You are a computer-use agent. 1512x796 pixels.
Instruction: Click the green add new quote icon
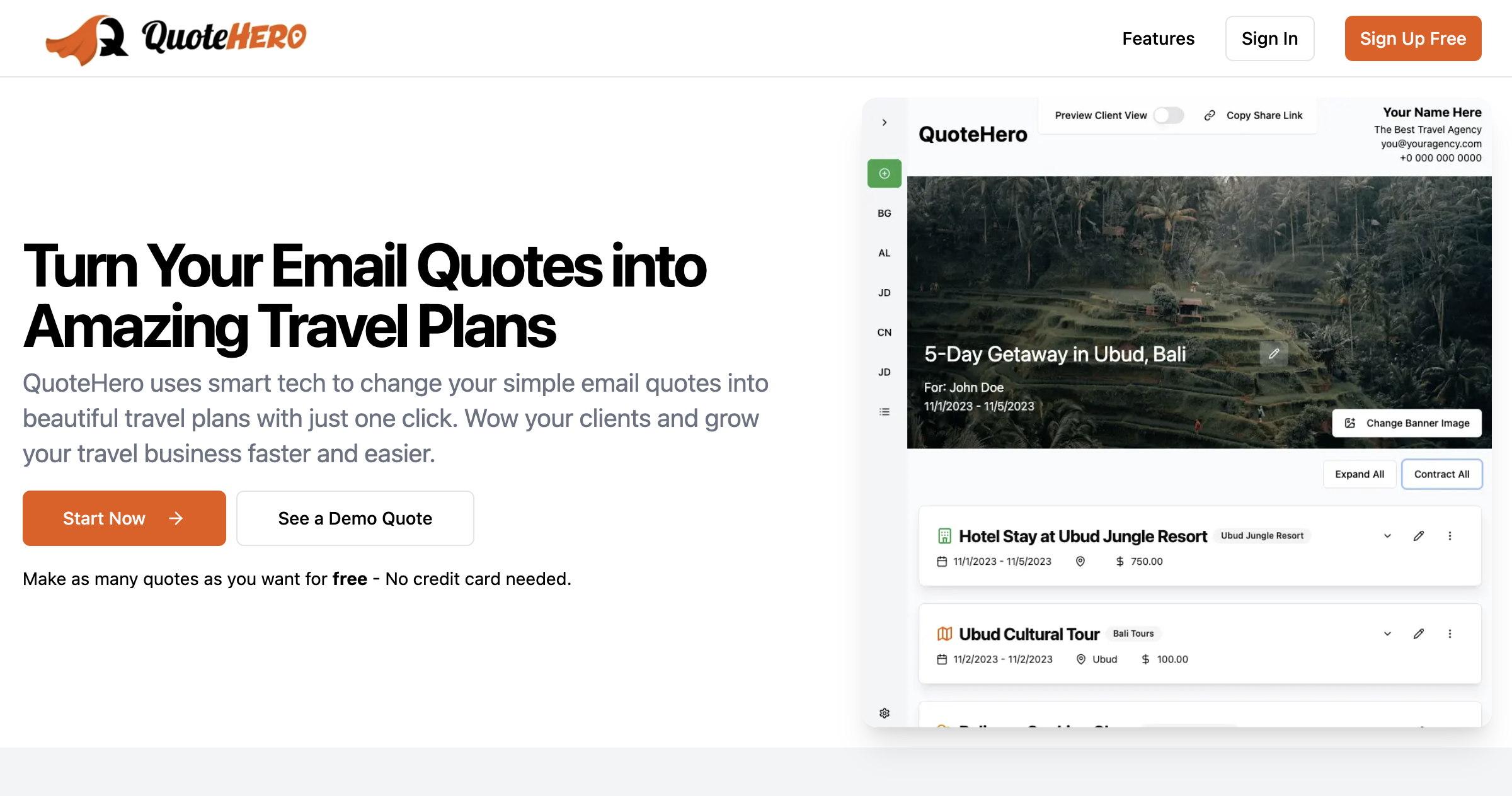[x=884, y=173]
